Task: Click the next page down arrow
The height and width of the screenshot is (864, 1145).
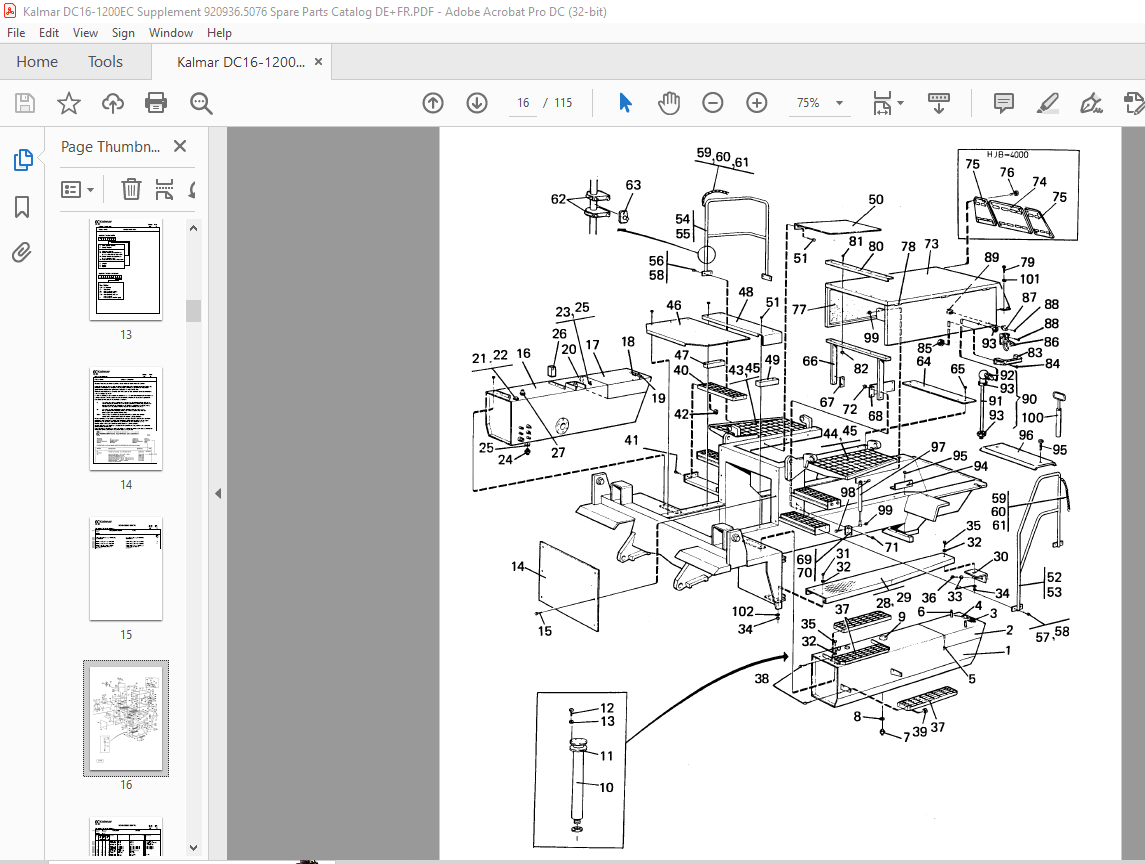Action: point(477,103)
